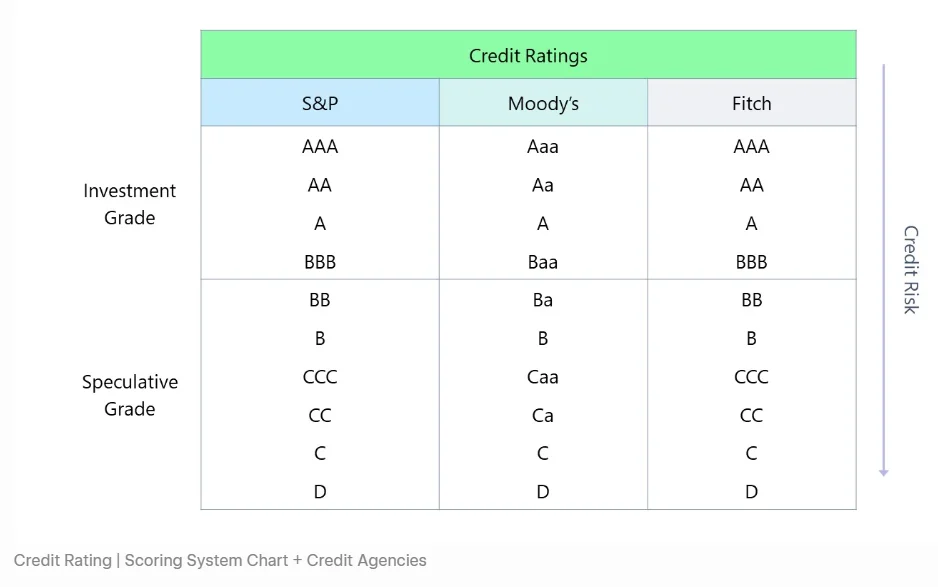Click Baa in the Moody's column
This screenshot has height=587, width=938.
point(543,262)
